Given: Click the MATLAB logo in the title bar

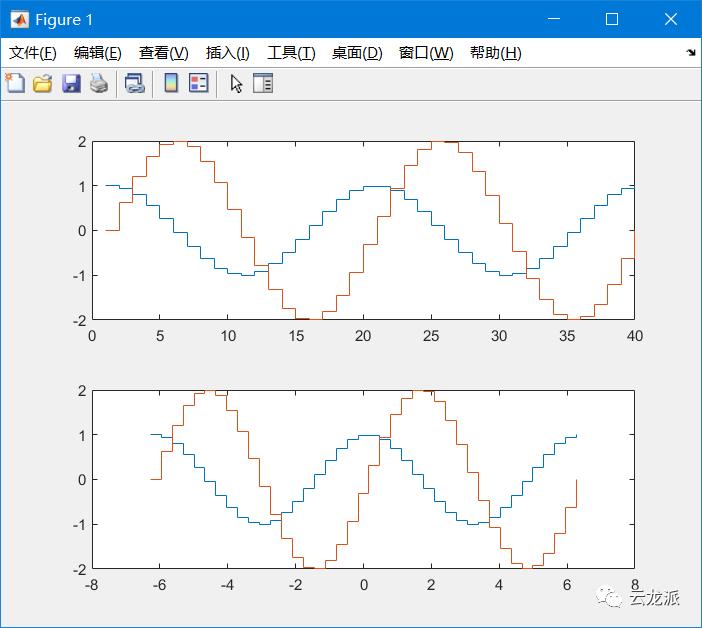Looking at the screenshot, I should 20,19.
